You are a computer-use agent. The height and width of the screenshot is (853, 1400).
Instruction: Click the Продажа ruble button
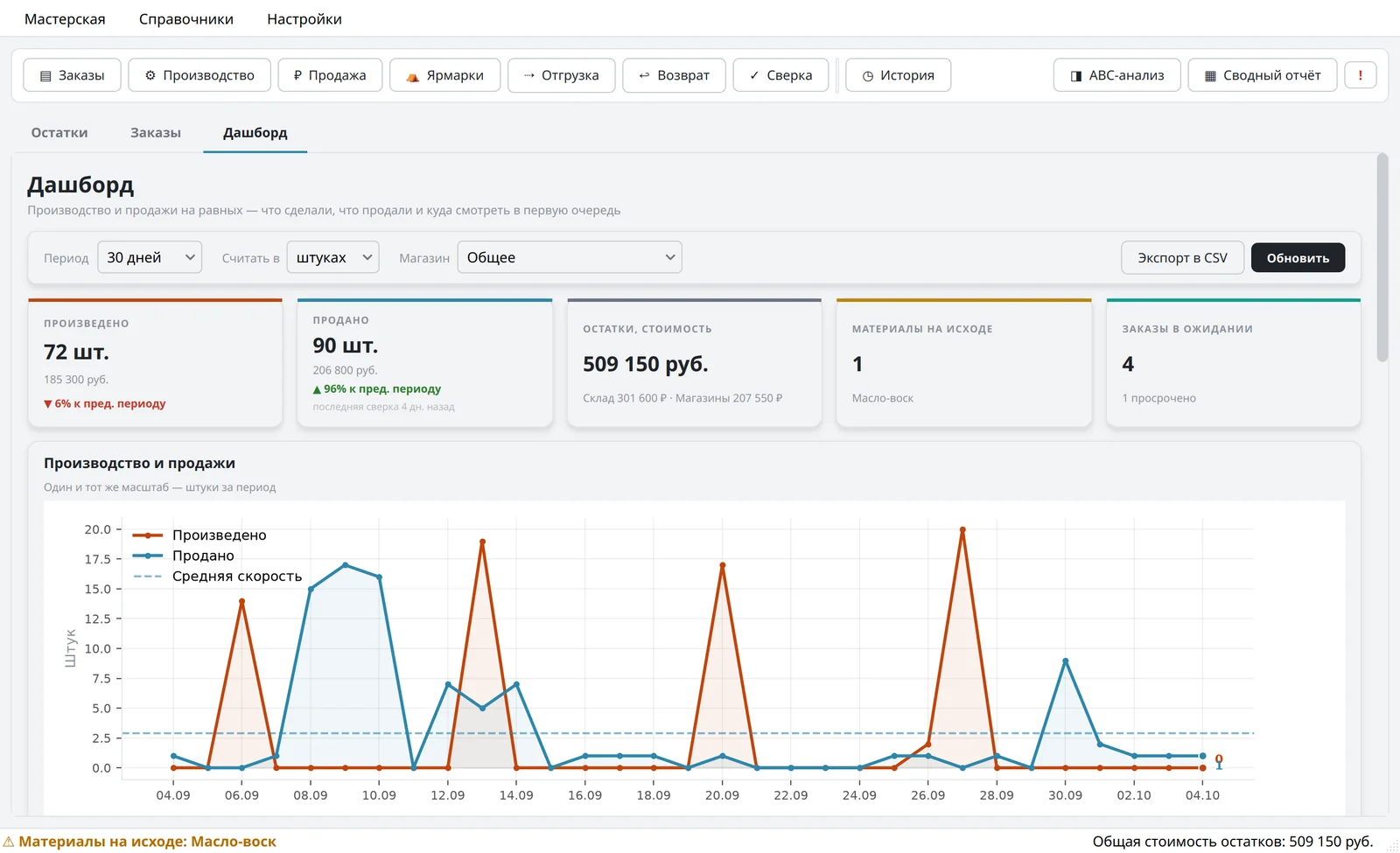(330, 75)
